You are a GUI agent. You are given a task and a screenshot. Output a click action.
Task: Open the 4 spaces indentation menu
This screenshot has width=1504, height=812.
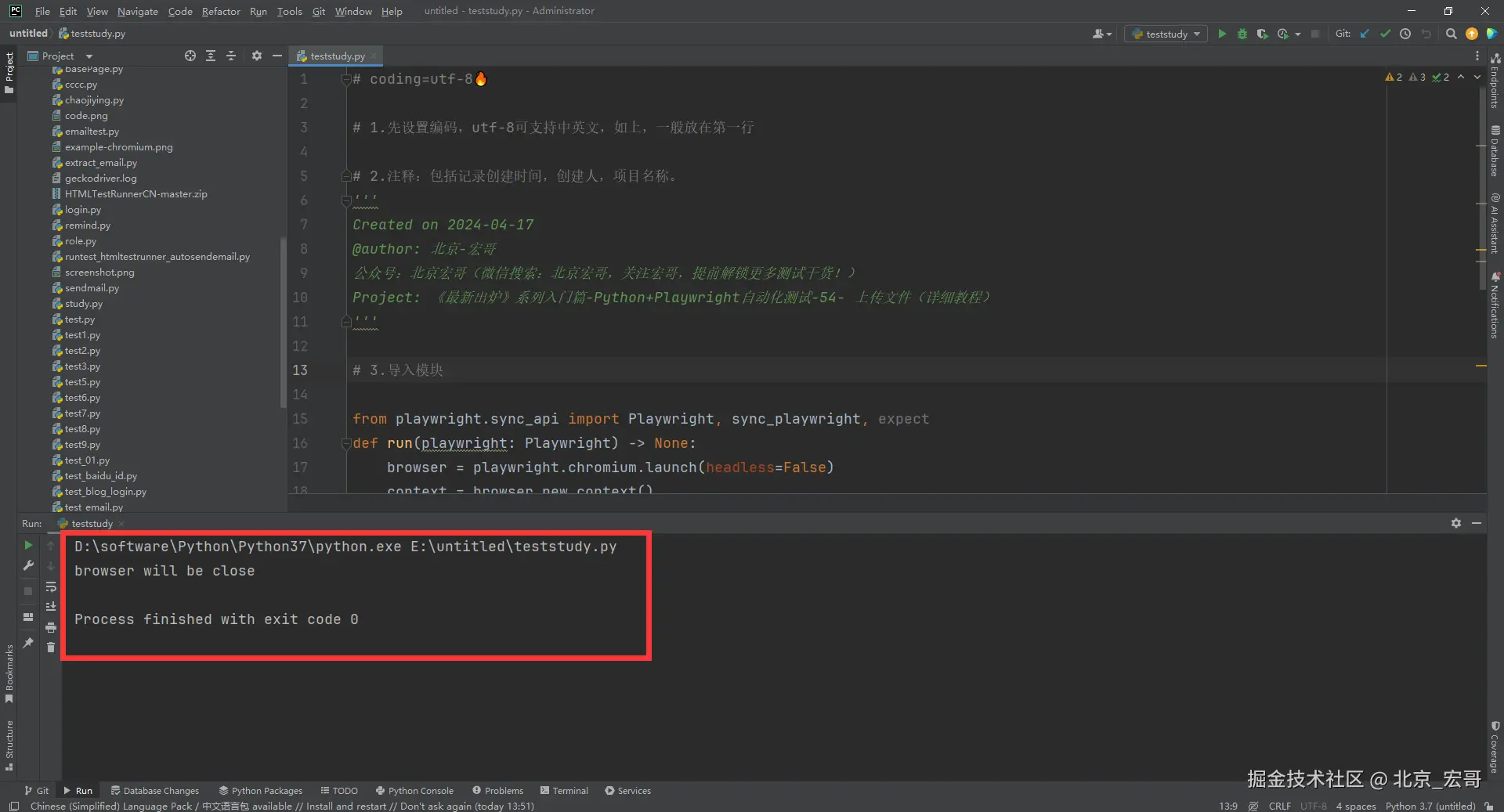pos(1356,806)
